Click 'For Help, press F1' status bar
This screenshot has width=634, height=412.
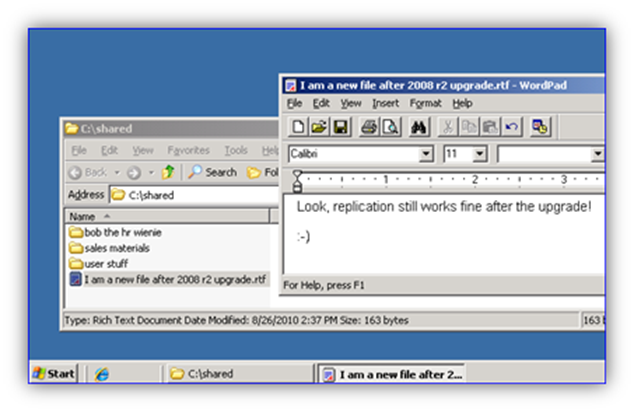pyautogui.click(x=324, y=285)
